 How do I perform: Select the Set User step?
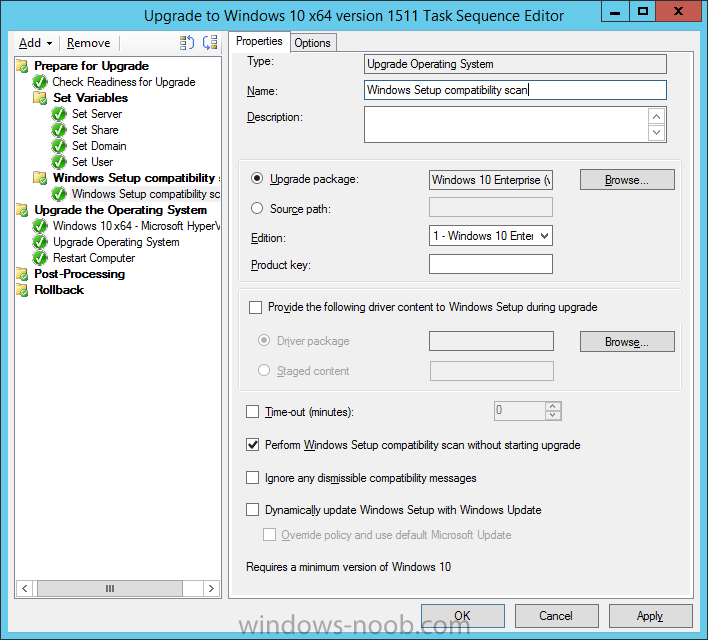coord(93,162)
